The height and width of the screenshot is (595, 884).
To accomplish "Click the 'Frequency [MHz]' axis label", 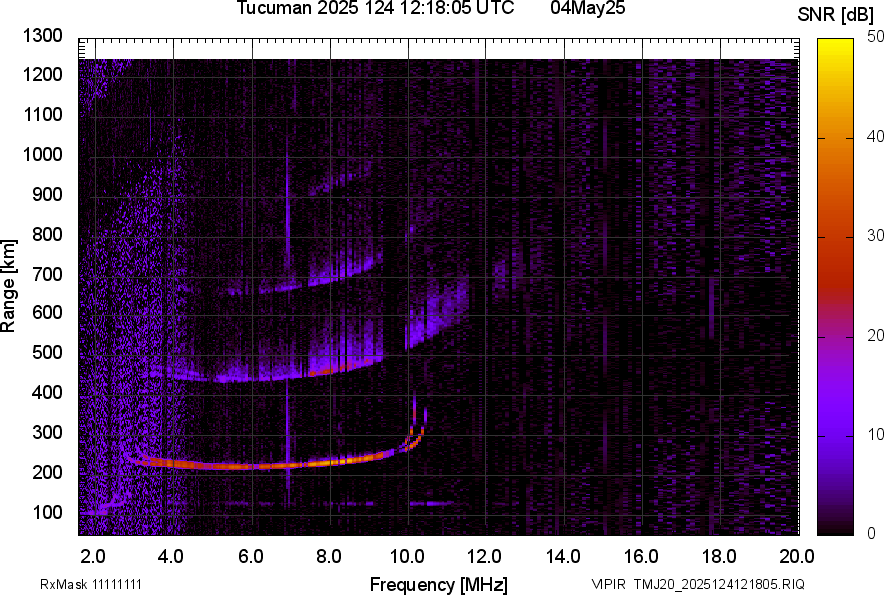I will tap(439, 584).
